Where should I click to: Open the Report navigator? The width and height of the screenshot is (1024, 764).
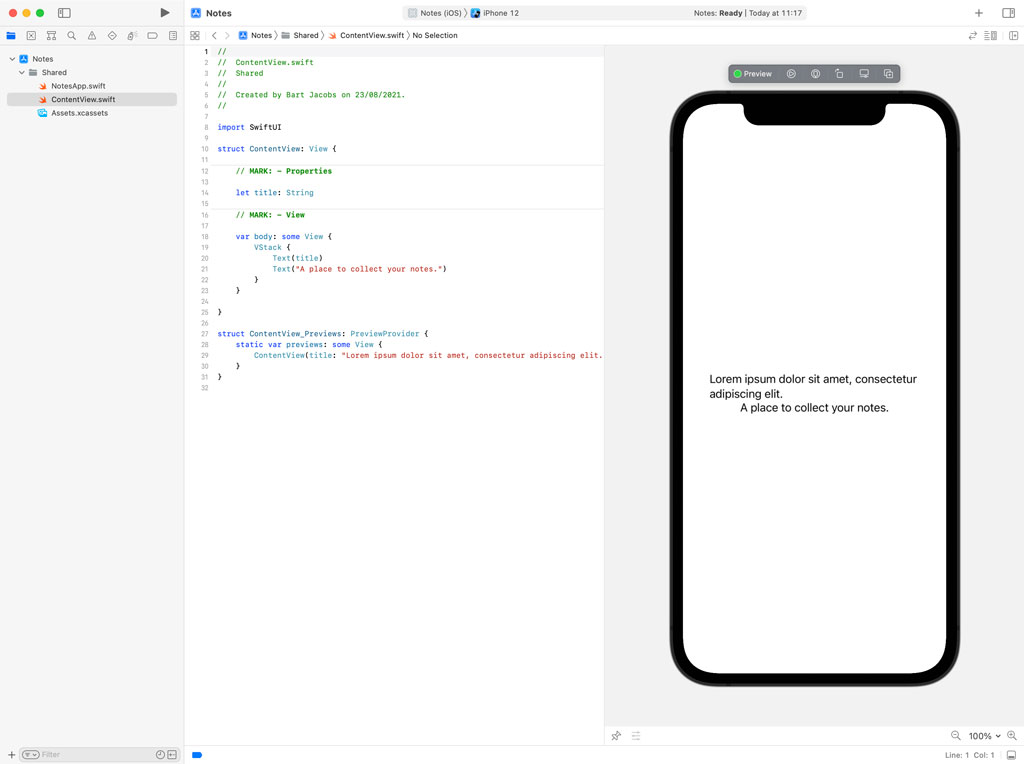173,35
